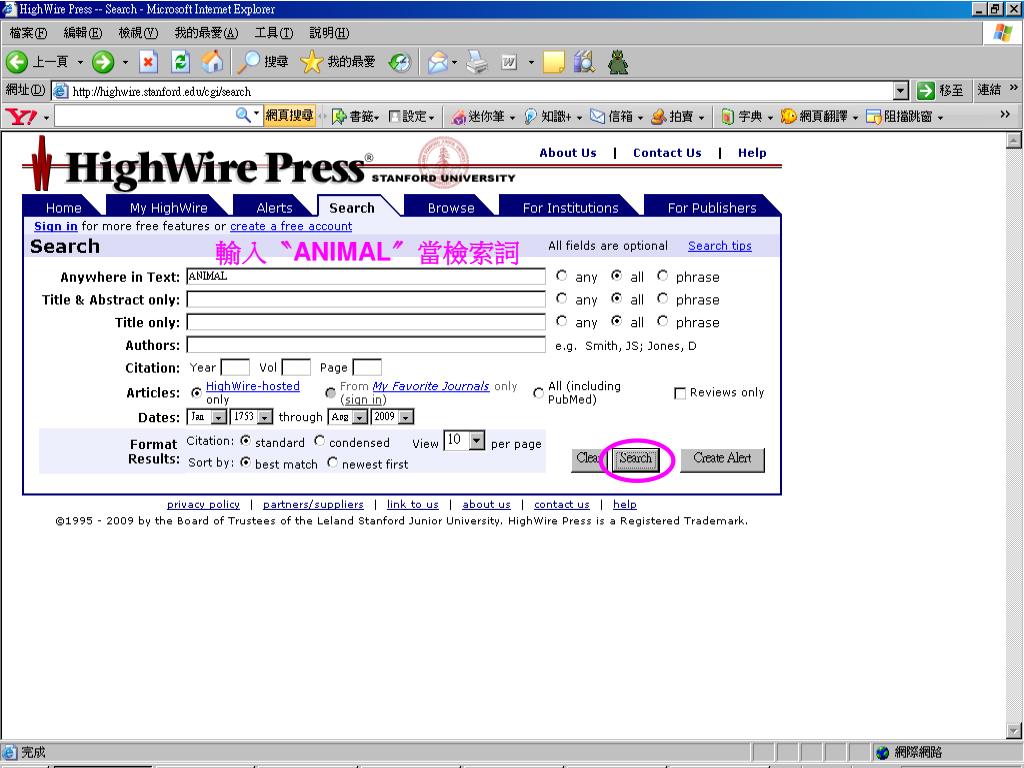Open the start year 1753 dropdown
Screen dimensions: 1024x768
[251, 417]
